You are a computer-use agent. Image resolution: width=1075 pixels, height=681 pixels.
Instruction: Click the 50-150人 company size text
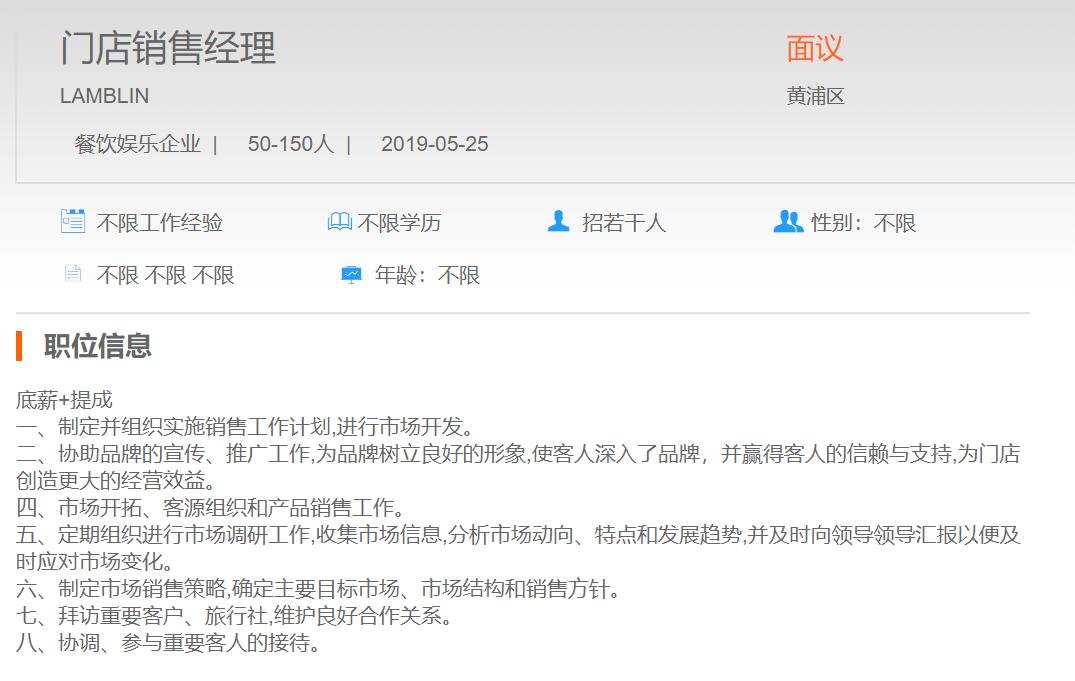[x=291, y=144]
